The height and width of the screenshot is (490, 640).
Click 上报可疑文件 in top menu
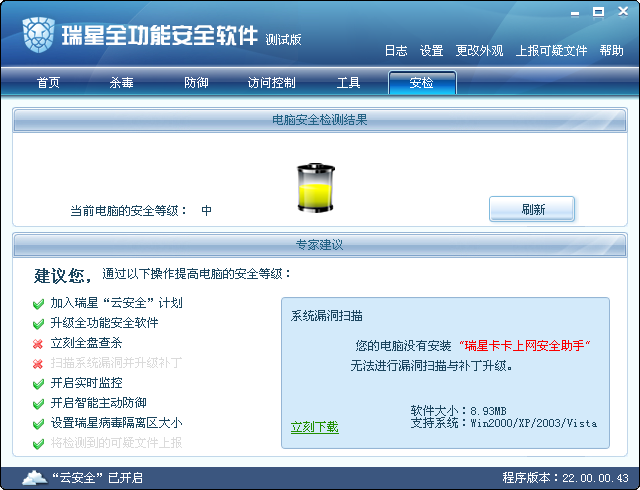(x=551, y=51)
